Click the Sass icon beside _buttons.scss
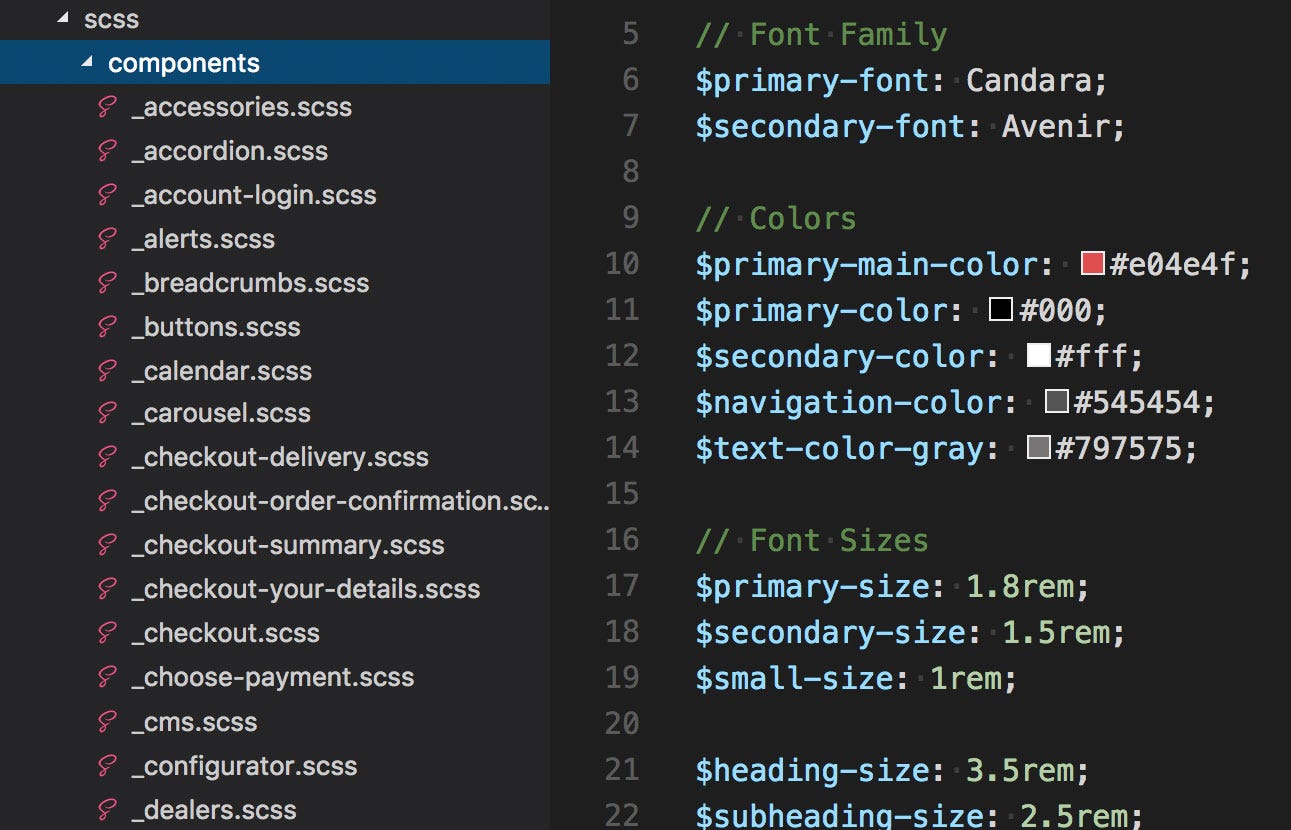 click(107, 328)
